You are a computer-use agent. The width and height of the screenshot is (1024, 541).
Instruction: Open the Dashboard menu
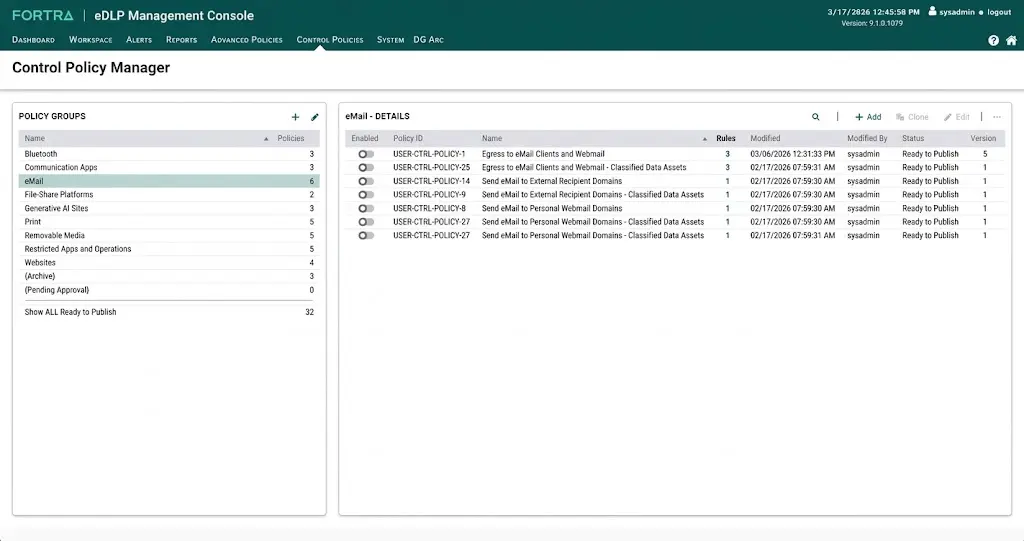point(33,40)
